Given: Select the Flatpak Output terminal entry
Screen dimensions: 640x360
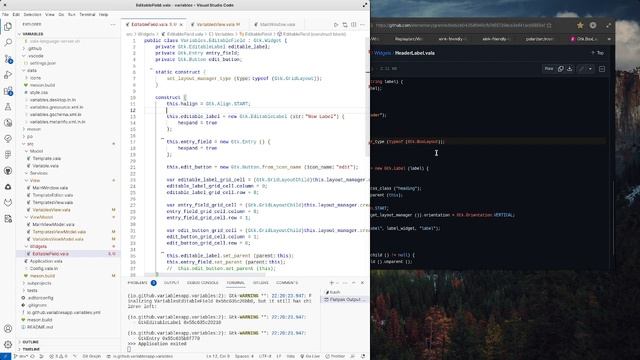Looking at the screenshot, I should tap(345, 300).
